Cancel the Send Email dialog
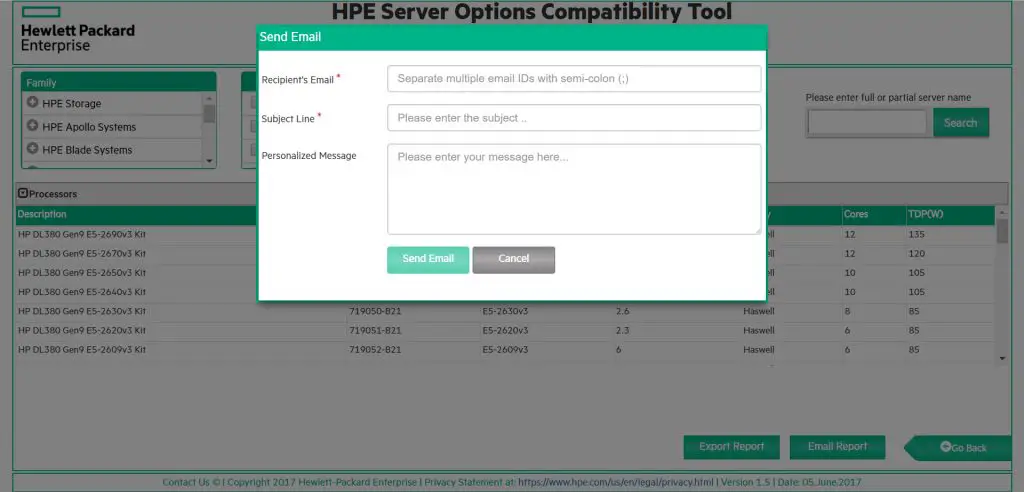The width and height of the screenshot is (1024, 492). coord(513,259)
